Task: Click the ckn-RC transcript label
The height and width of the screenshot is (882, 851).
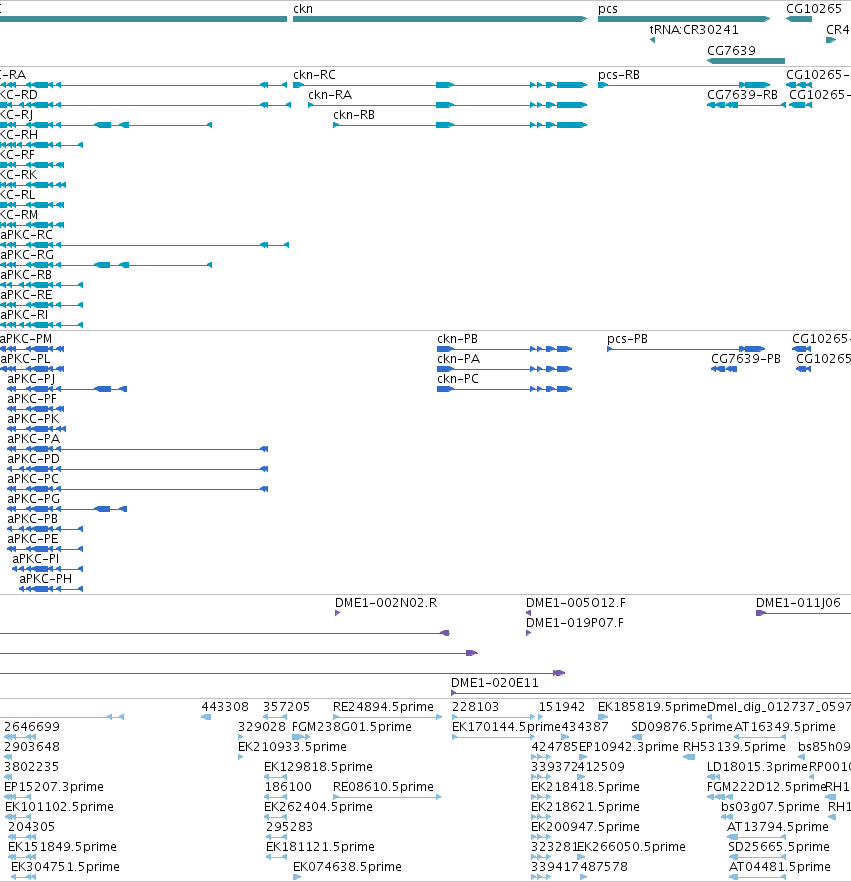Action: (314, 75)
